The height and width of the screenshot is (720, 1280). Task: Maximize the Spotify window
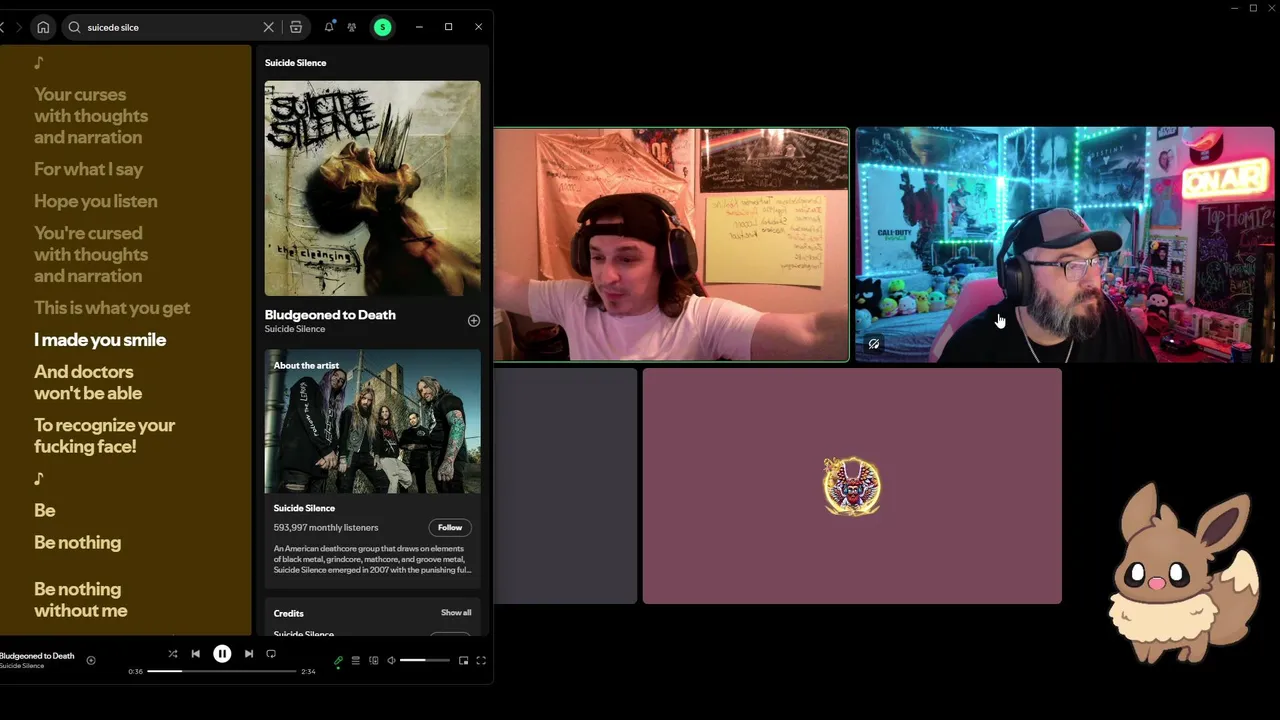click(449, 27)
